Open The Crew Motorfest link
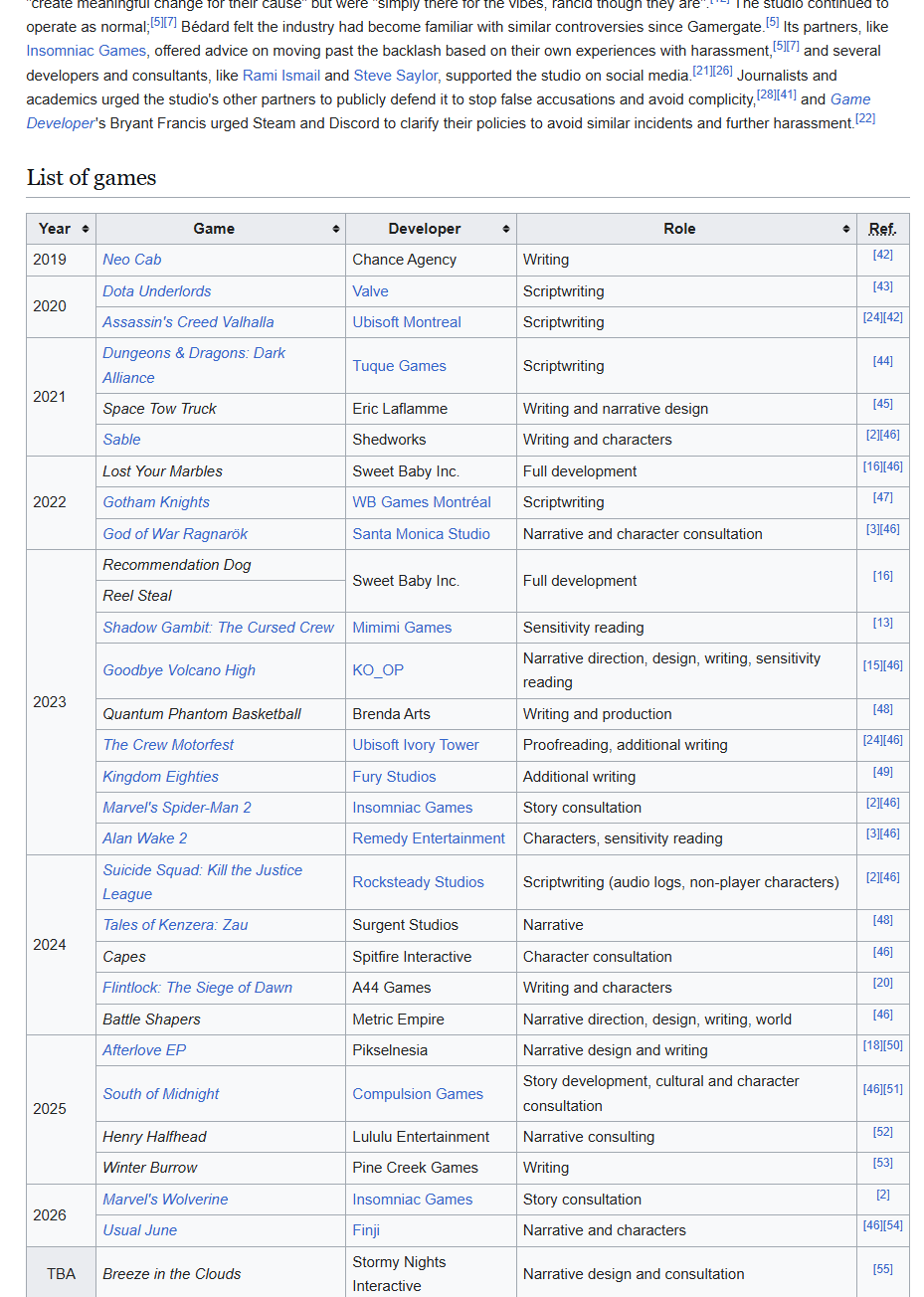Viewport: 924px width, 1297px height. coord(168,745)
